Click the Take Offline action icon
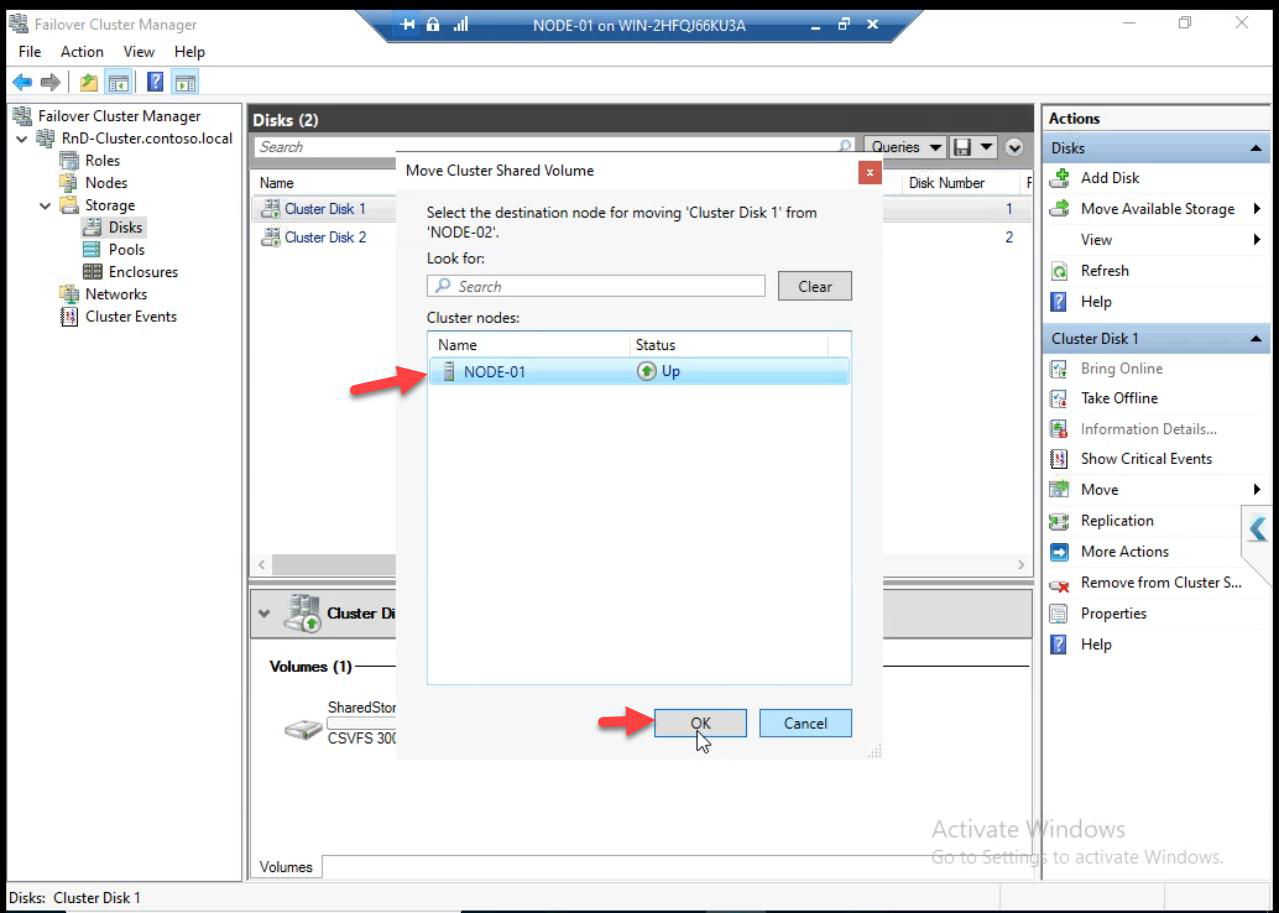The width and height of the screenshot is (1279, 913). [1059, 398]
